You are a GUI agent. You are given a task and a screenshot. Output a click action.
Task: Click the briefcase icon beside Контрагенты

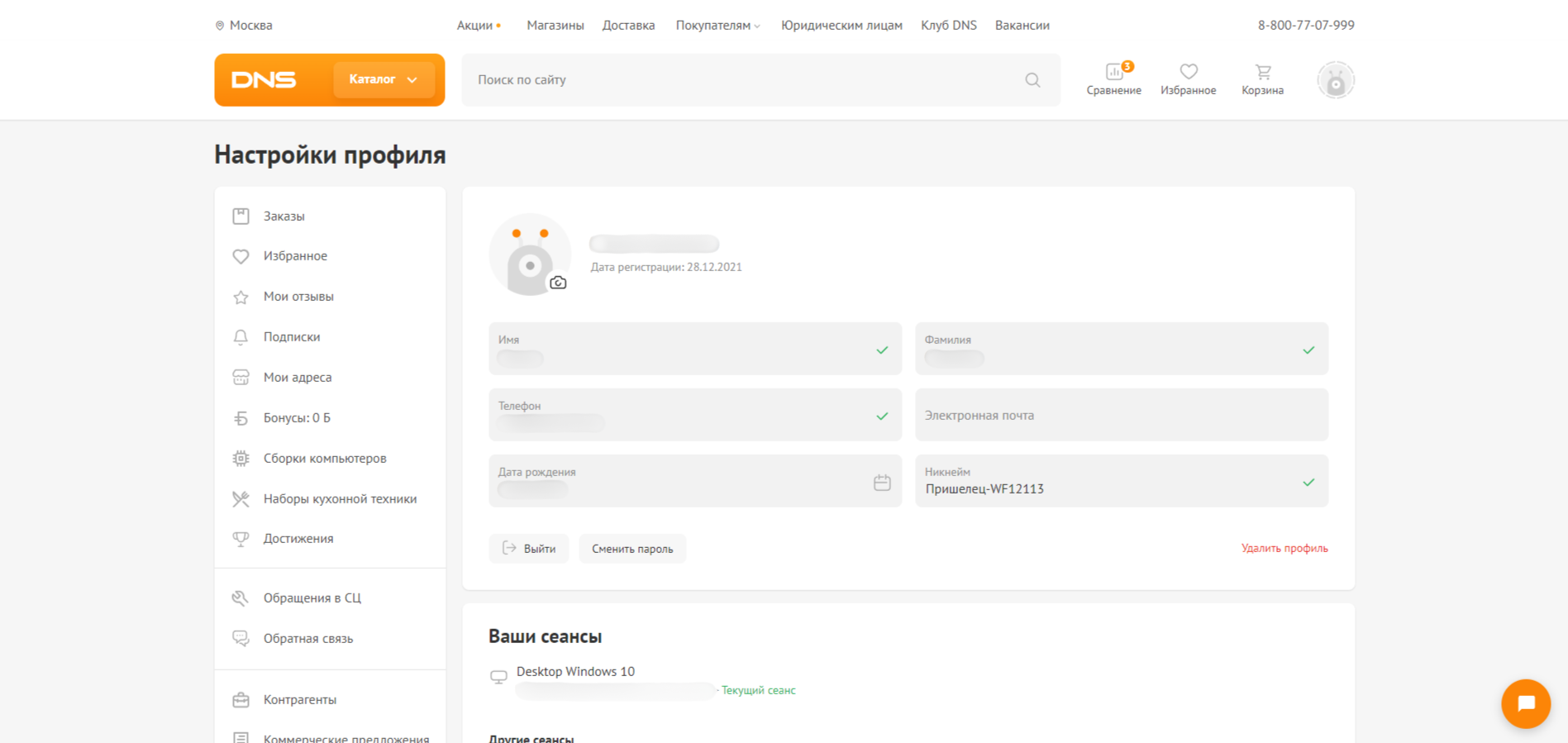(241, 700)
